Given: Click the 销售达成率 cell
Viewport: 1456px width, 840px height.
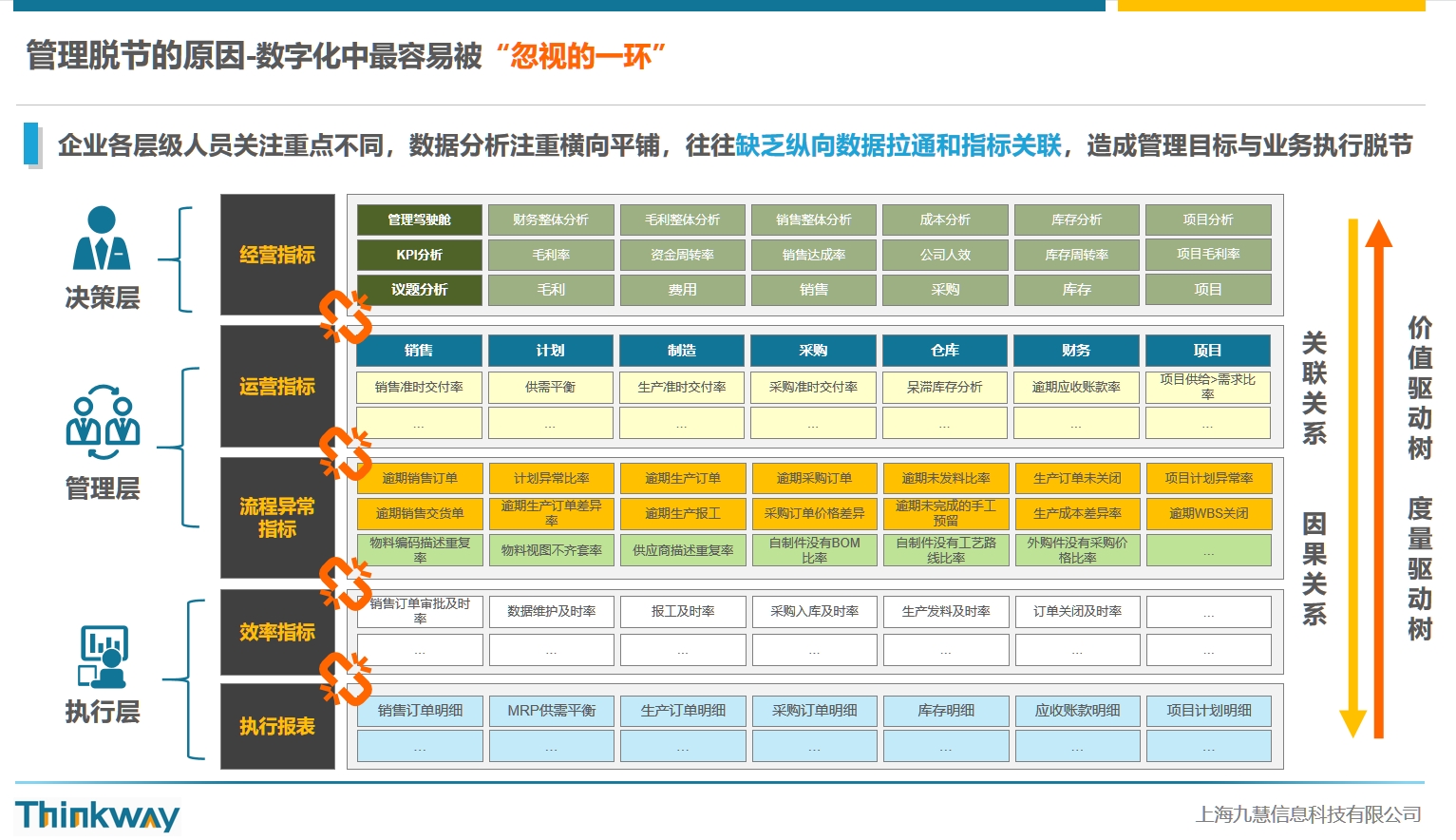Looking at the screenshot, I should coord(814,255).
